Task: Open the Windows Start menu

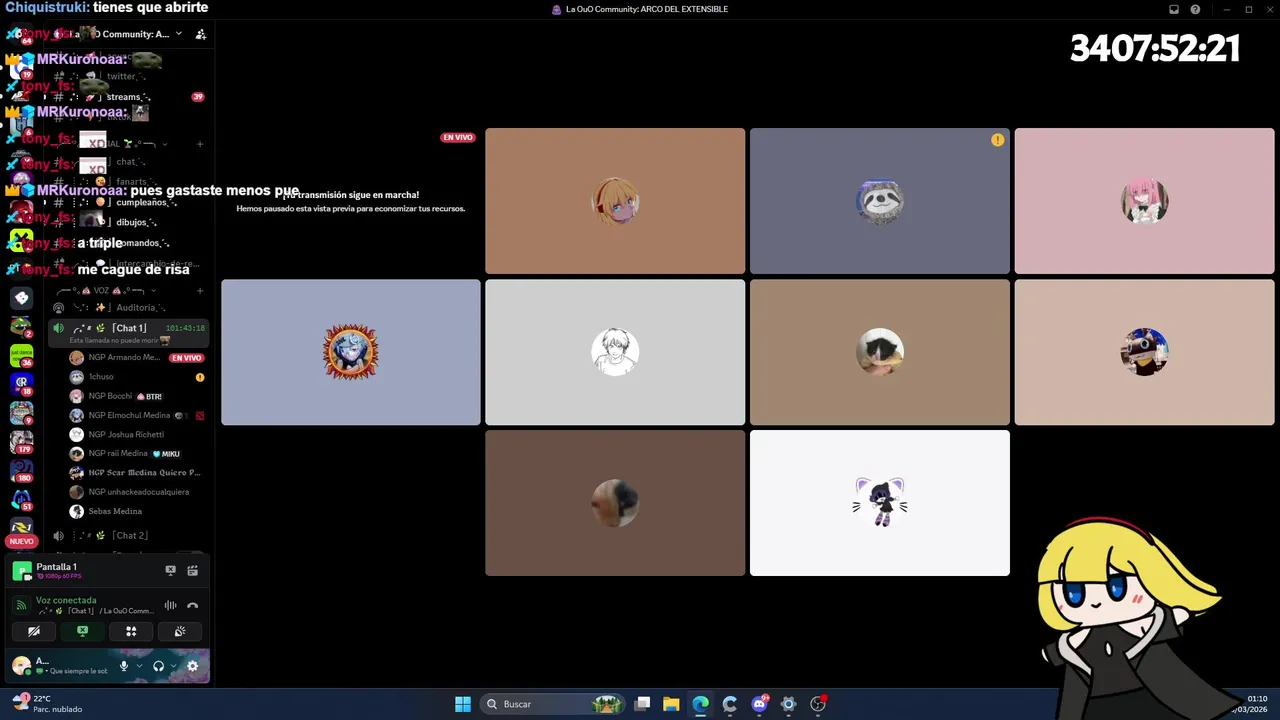Action: coord(463,704)
